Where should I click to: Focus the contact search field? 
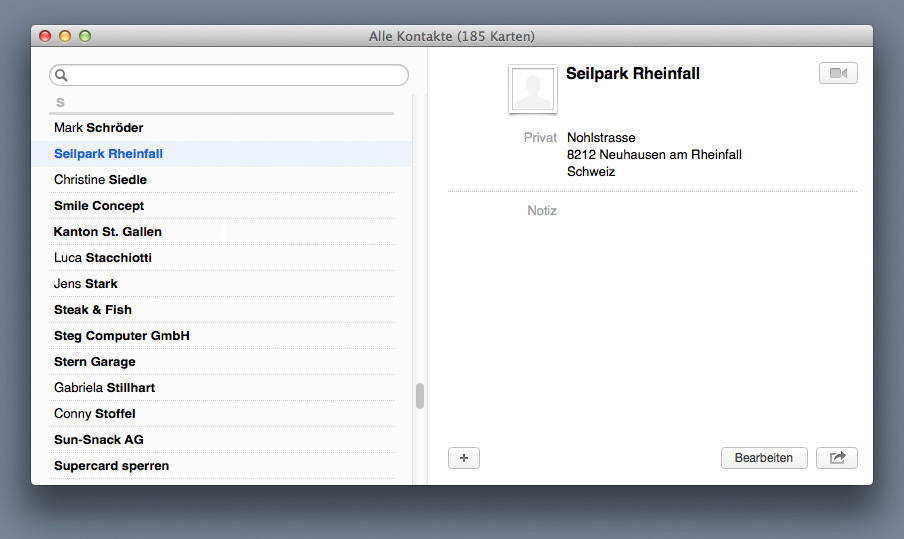229,75
